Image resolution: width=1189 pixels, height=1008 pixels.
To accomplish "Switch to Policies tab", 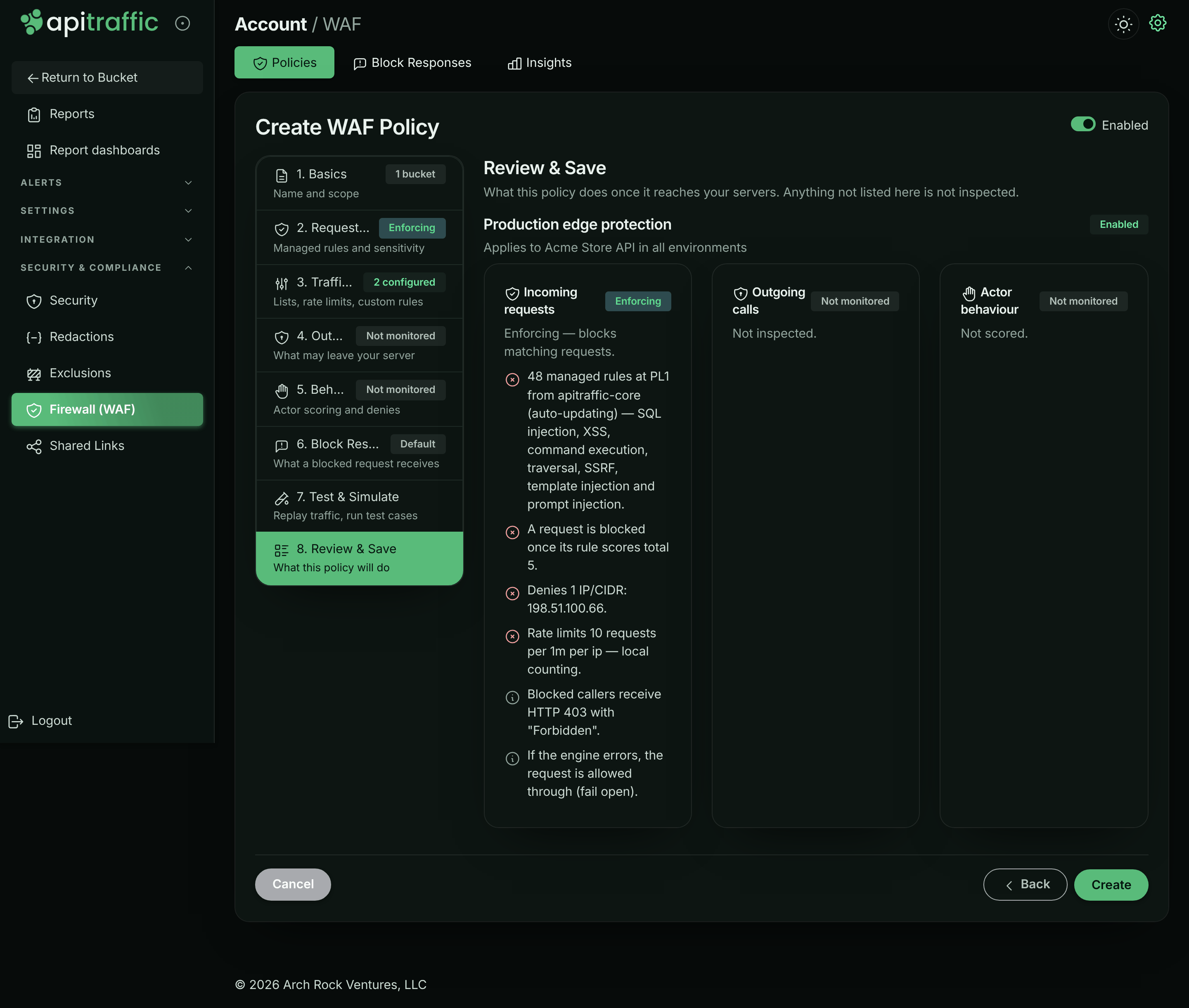I will pos(284,62).
